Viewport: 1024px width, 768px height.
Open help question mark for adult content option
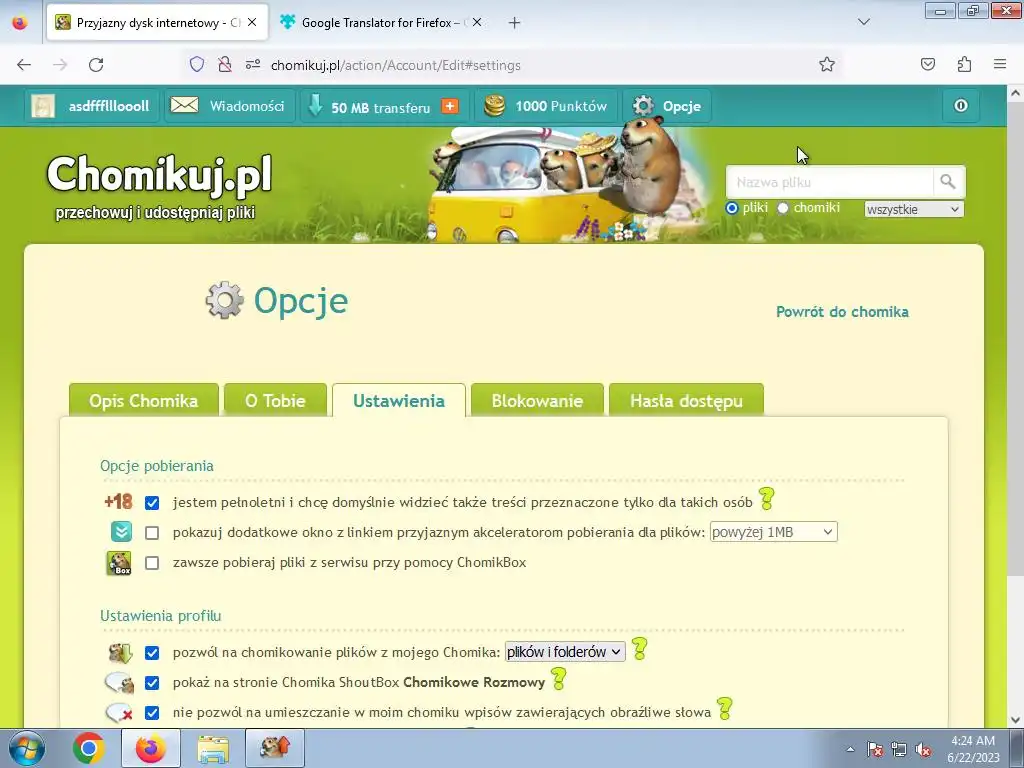767,498
